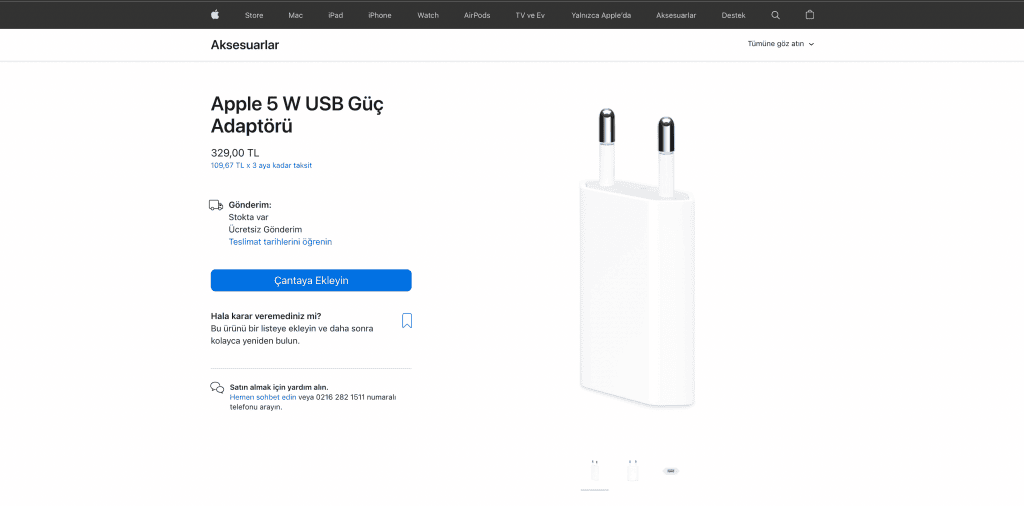Open the Aksesuarlar page heading link

[x=245, y=45]
